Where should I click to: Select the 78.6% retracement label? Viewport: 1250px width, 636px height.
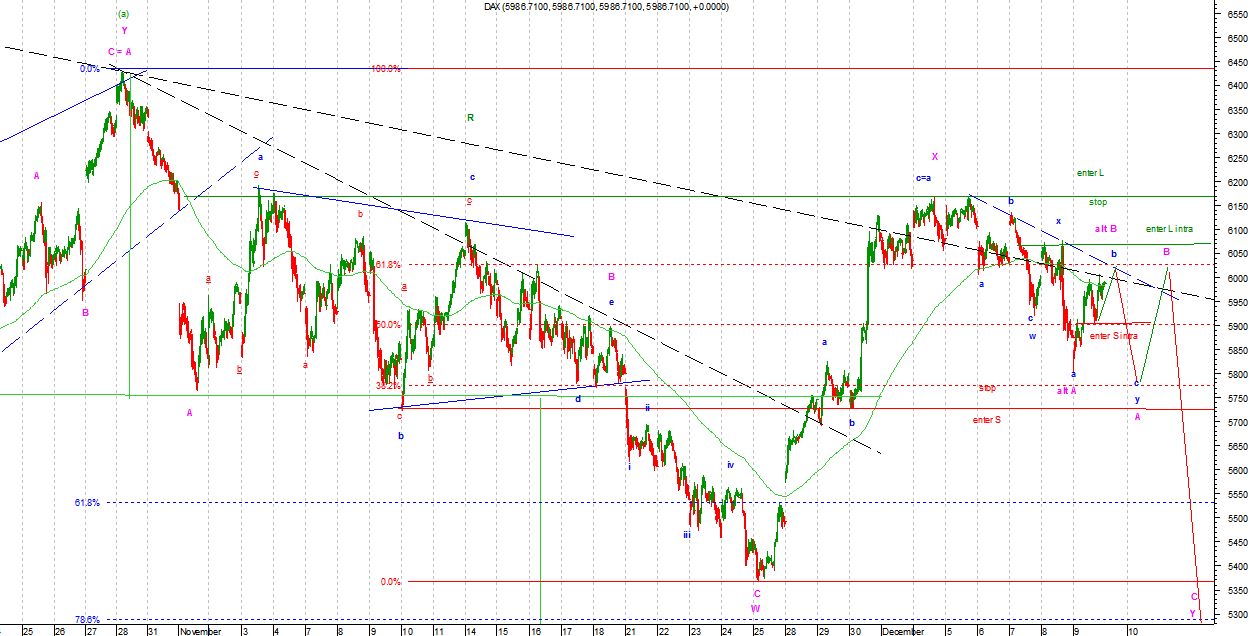click(87, 619)
